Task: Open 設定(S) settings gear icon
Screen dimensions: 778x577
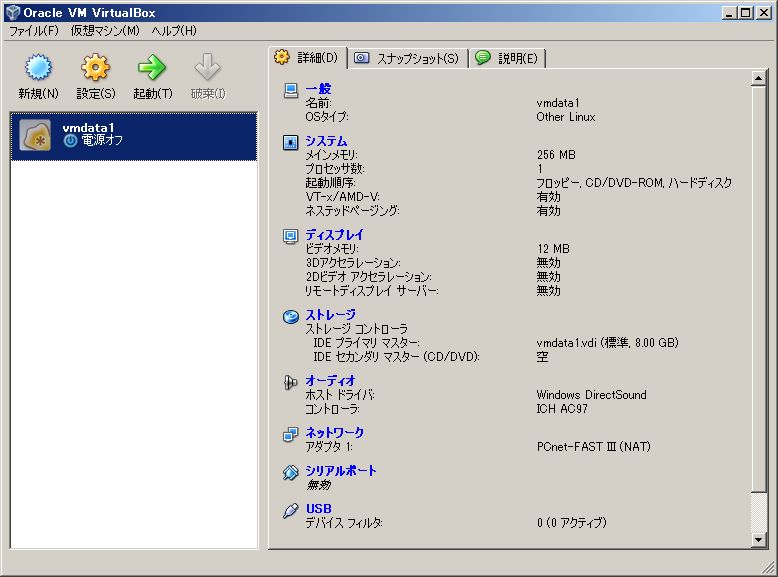Action: point(95,67)
